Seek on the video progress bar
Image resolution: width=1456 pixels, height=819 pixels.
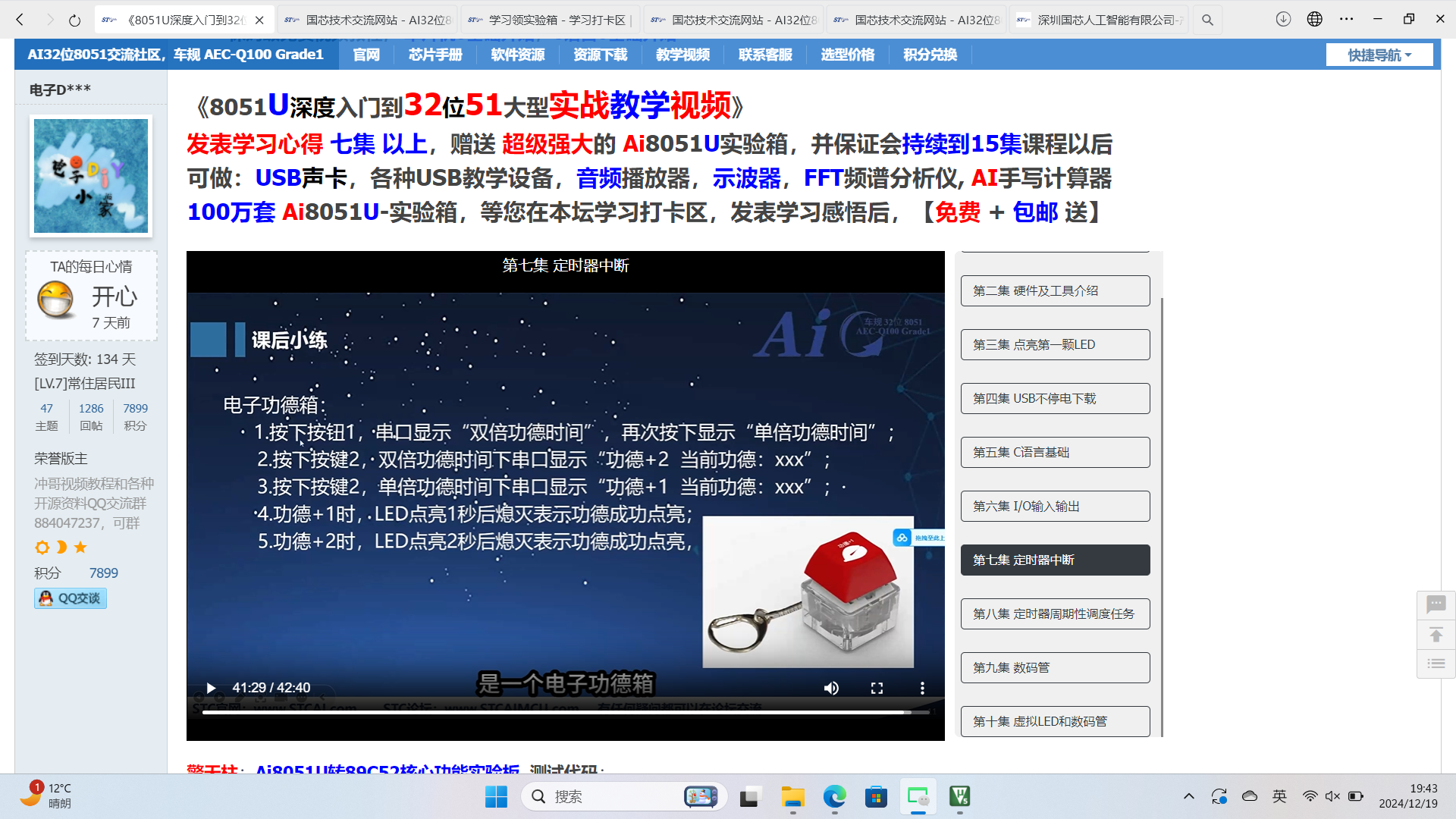[566, 712]
